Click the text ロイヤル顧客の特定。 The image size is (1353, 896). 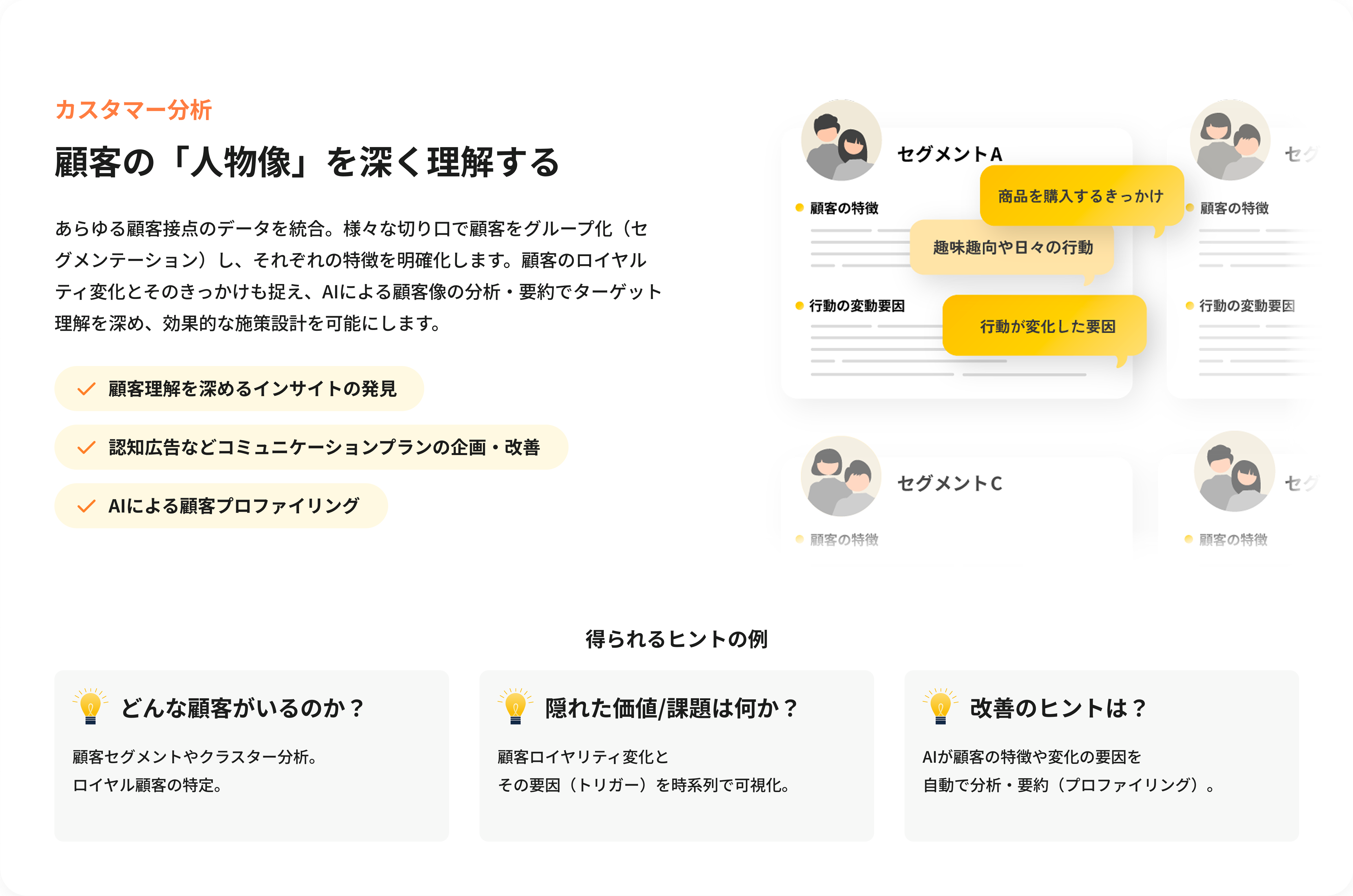point(147,785)
